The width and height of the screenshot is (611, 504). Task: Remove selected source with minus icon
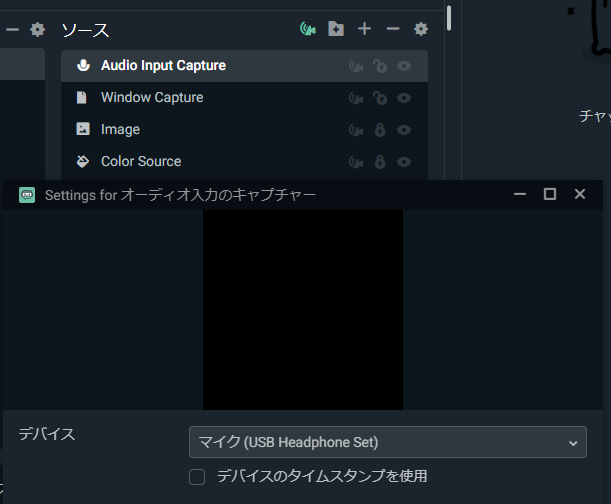coord(393,29)
